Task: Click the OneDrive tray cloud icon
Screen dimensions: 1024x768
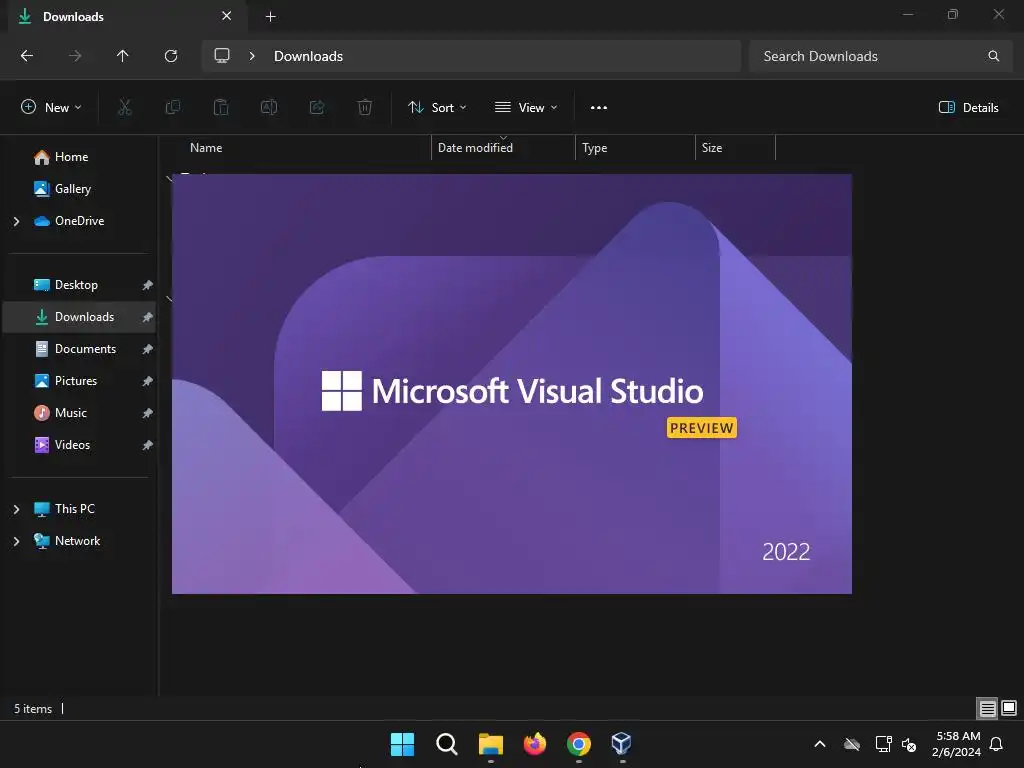Action: pyautogui.click(x=852, y=744)
